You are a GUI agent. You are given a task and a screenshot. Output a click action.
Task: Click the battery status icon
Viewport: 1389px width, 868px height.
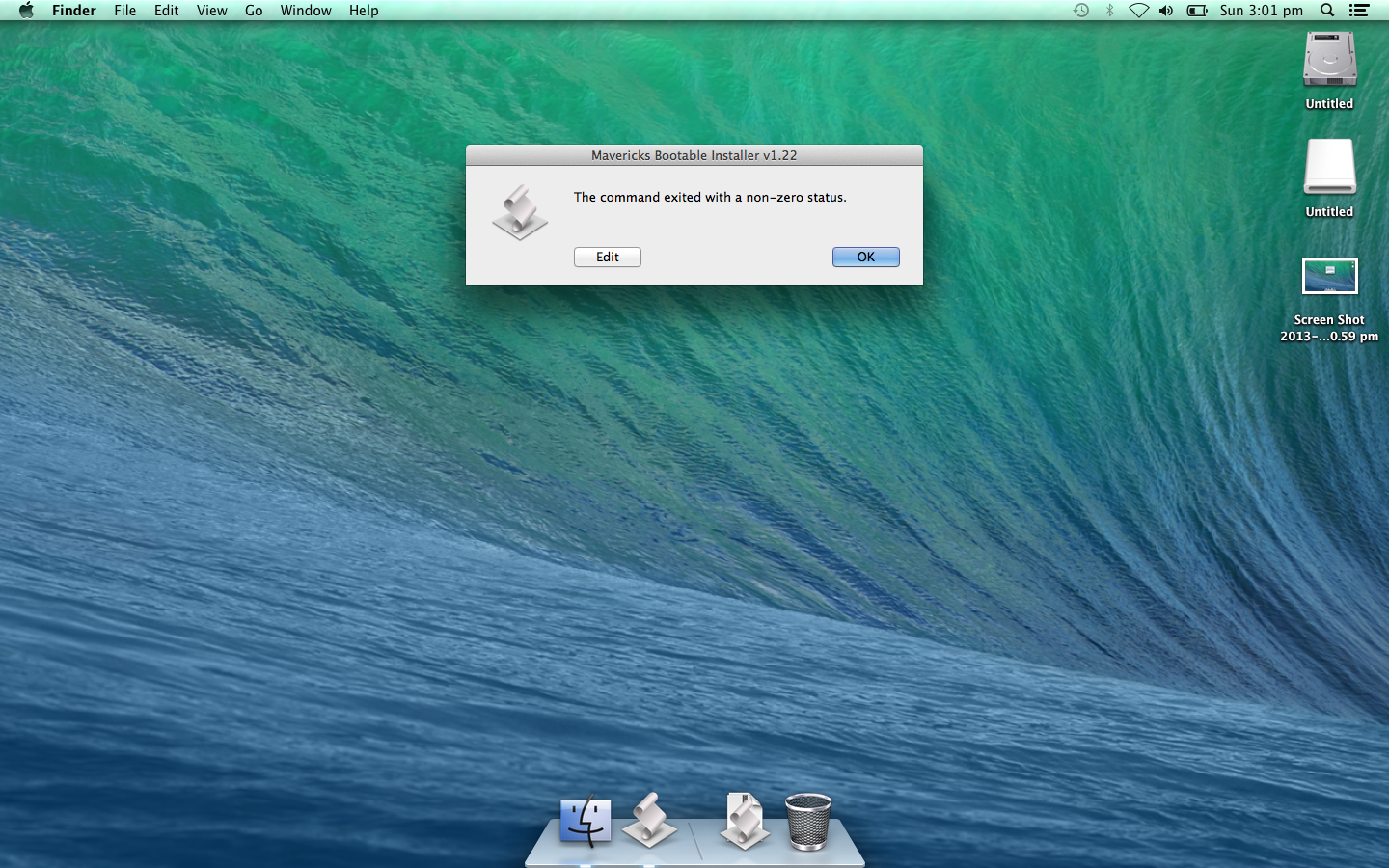pyautogui.click(x=1197, y=11)
